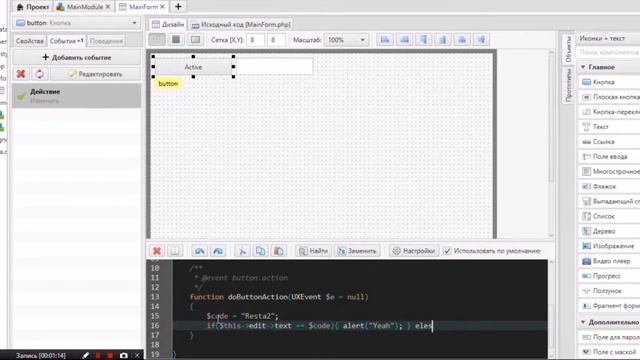This screenshot has width=640, height=360.
Task: Click the fifth alignment icon after Масштаб
Action: click(x=462, y=40)
